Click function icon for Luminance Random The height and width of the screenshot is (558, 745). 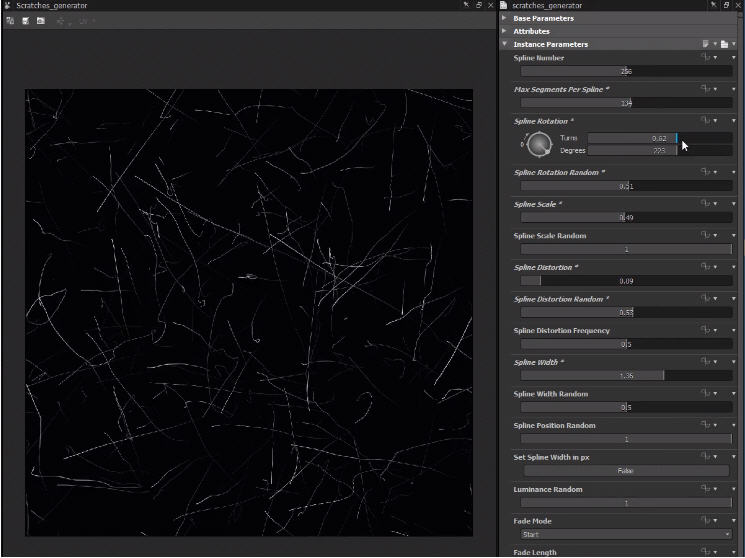tap(705, 488)
